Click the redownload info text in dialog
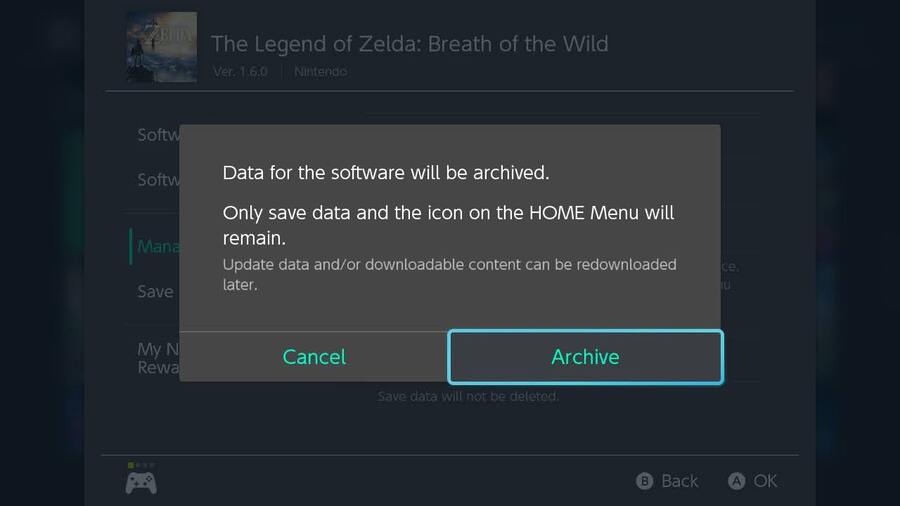This screenshot has height=506, width=900. click(449, 274)
